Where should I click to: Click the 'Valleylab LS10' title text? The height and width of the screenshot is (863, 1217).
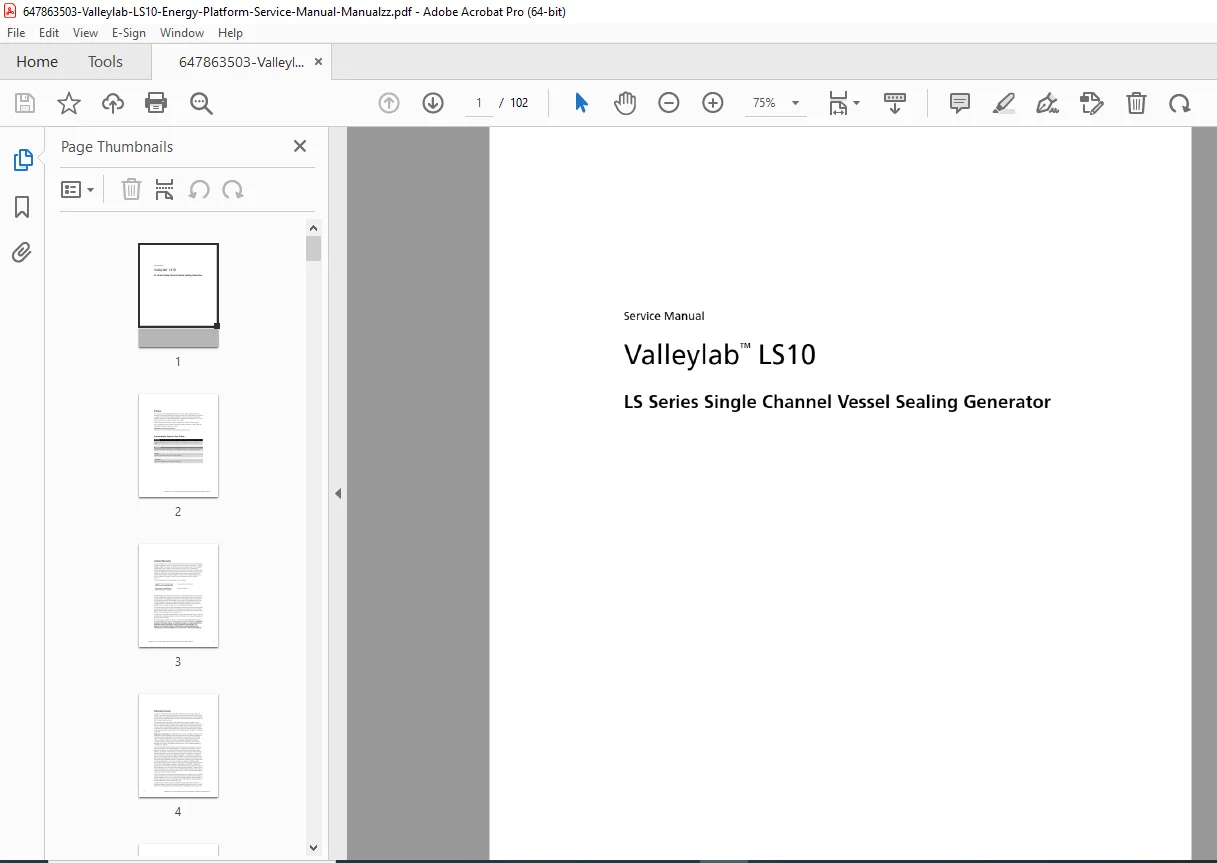click(x=720, y=355)
